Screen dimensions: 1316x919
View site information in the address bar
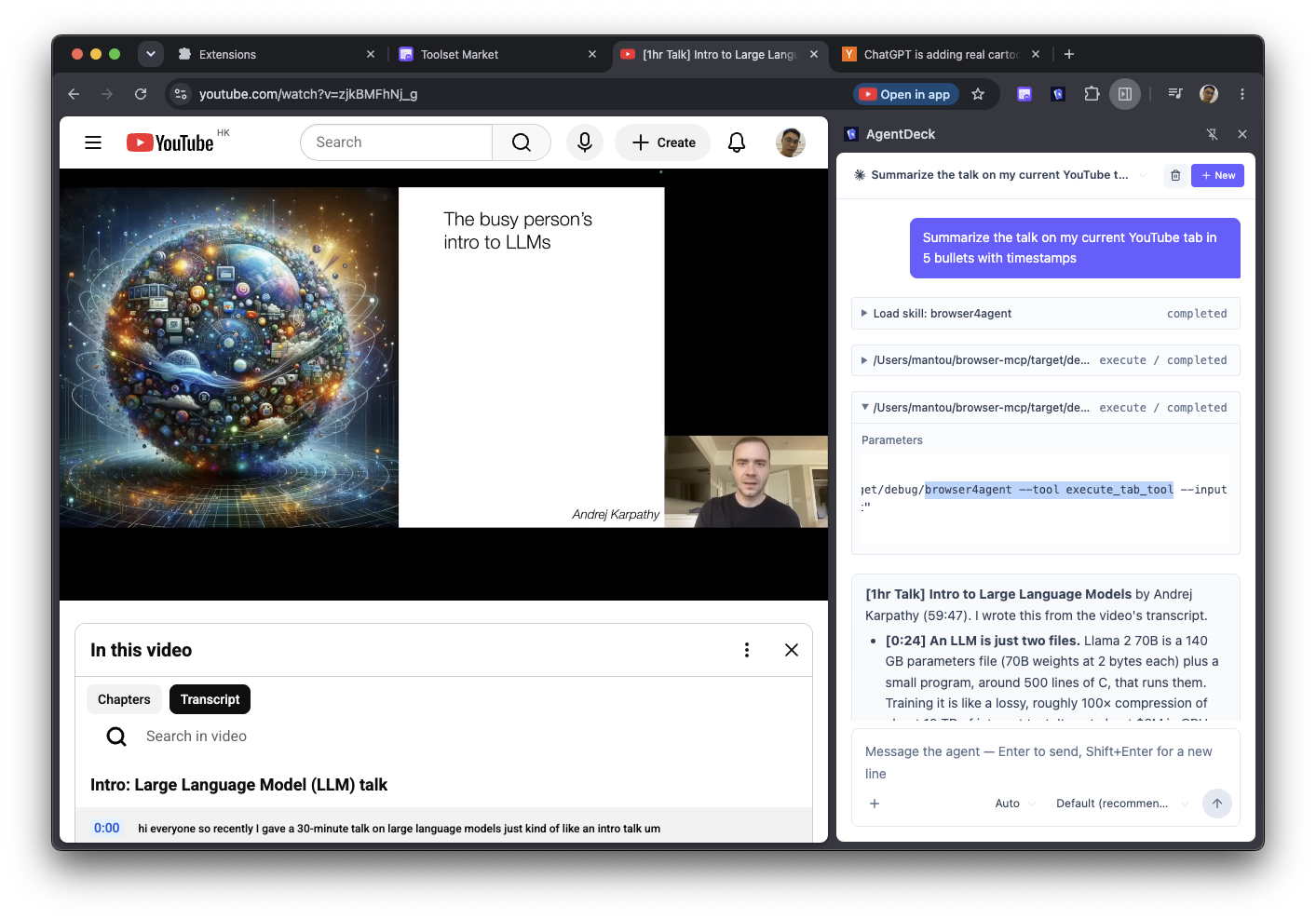(181, 94)
